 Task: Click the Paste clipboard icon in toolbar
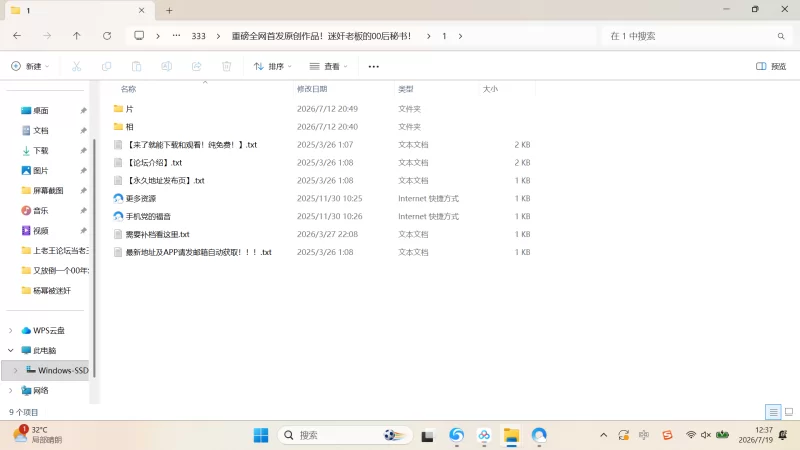136,66
